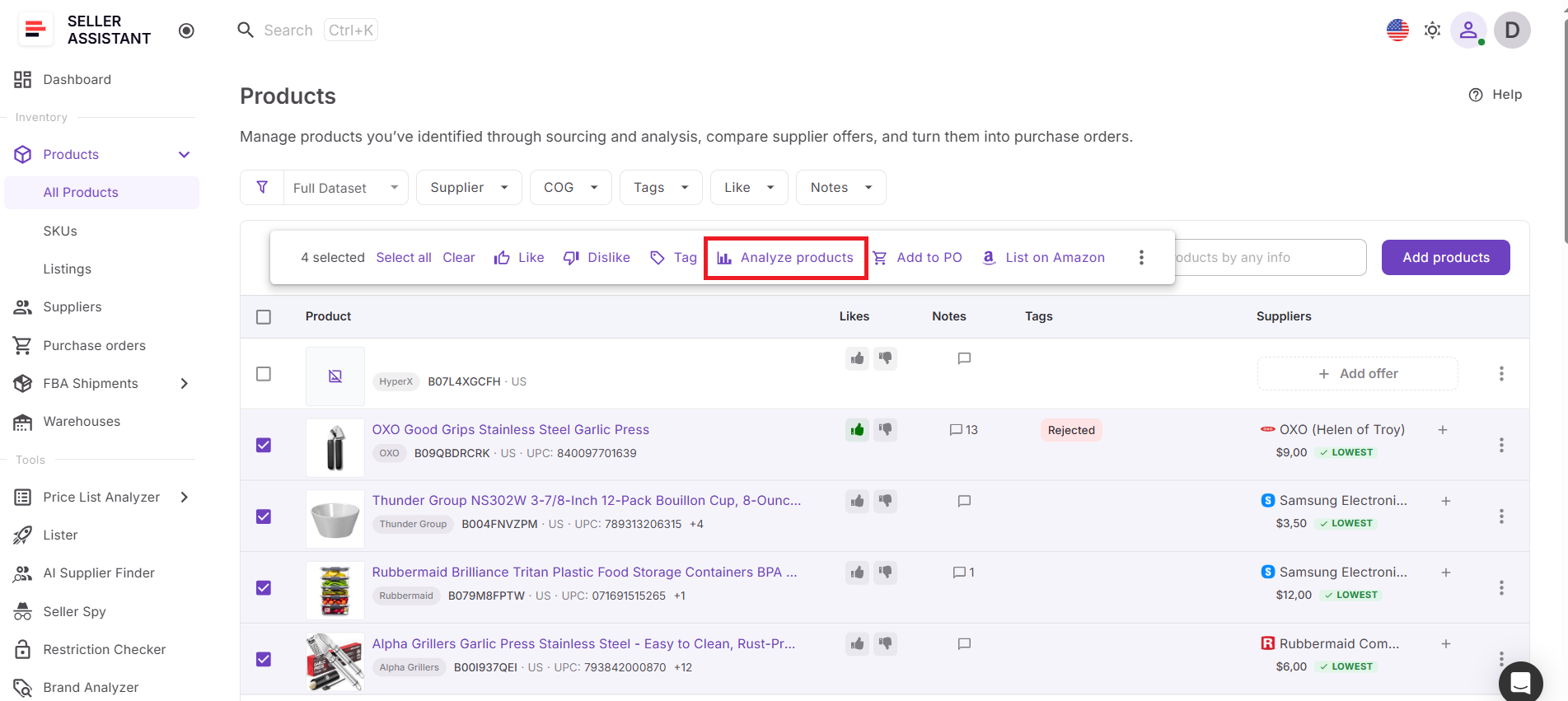Click List on Amazon button
1568x701 pixels.
1043,258
